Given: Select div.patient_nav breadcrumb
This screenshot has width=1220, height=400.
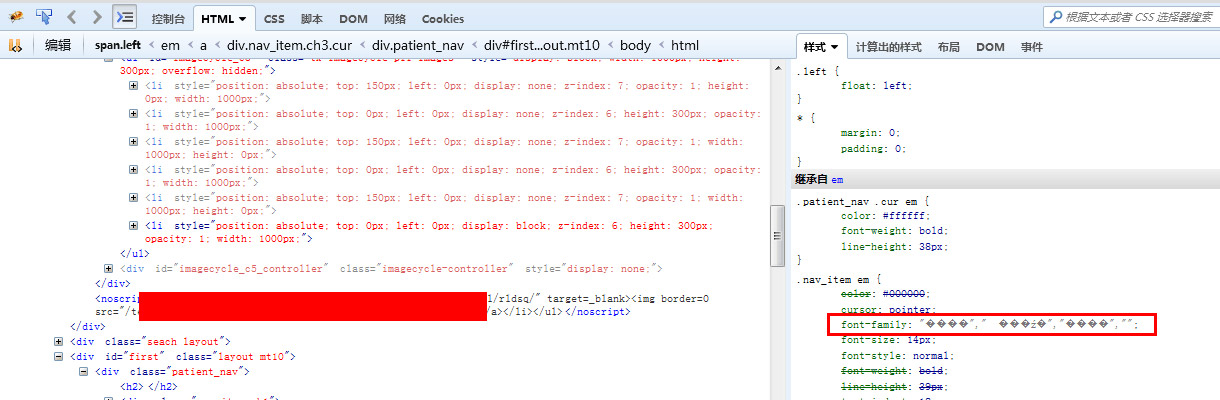Looking at the screenshot, I should (x=418, y=45).
